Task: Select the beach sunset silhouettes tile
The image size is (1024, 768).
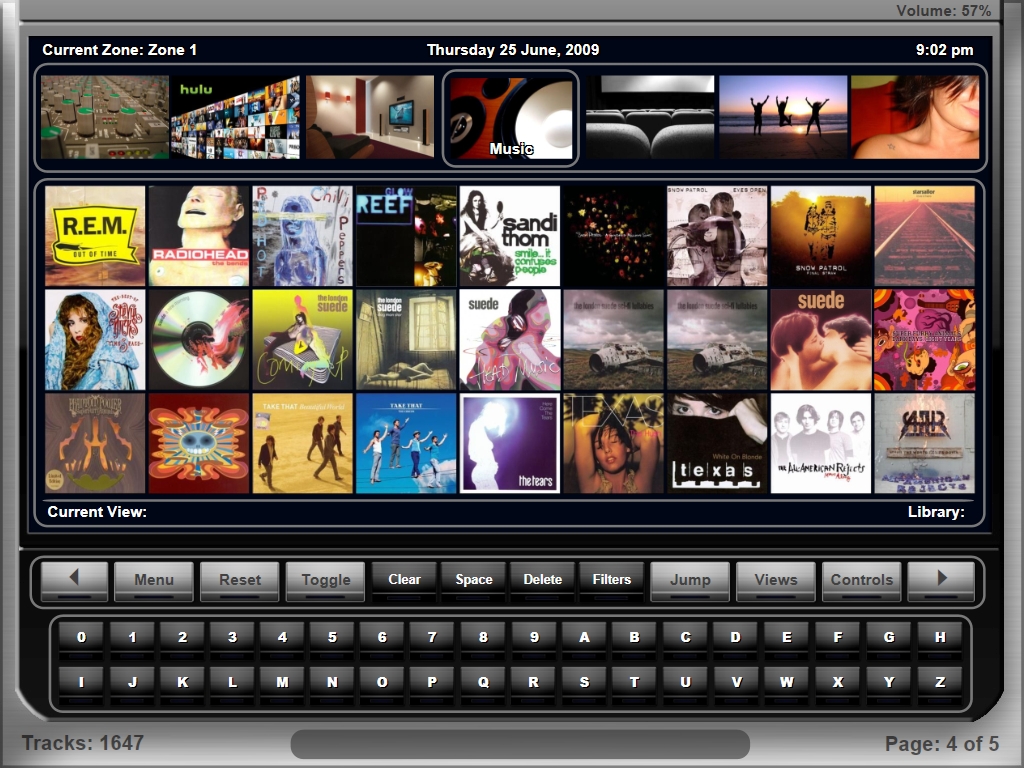Action: (x=783, y=117)
